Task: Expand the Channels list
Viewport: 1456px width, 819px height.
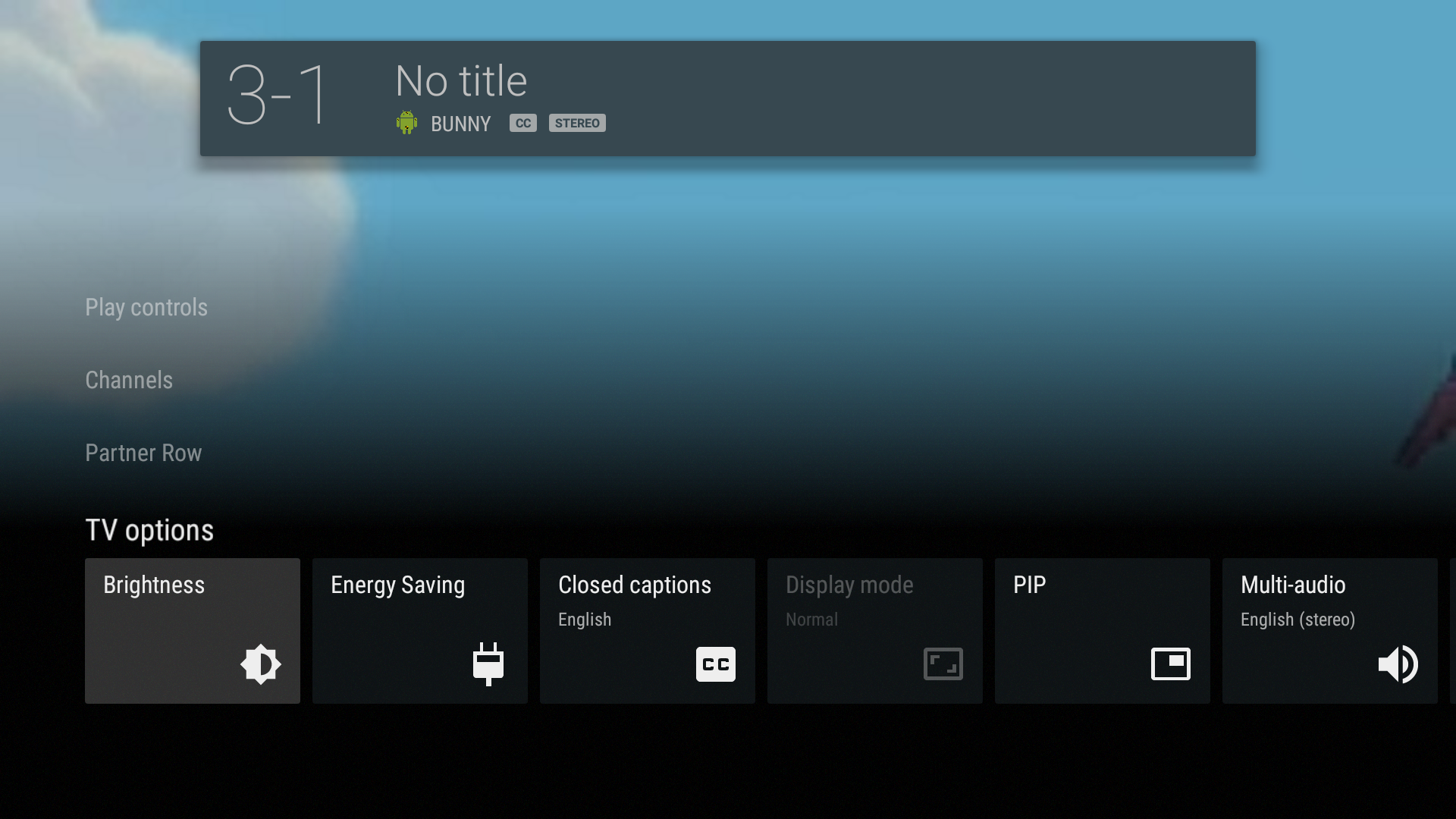Action: [x=128, y=379]
